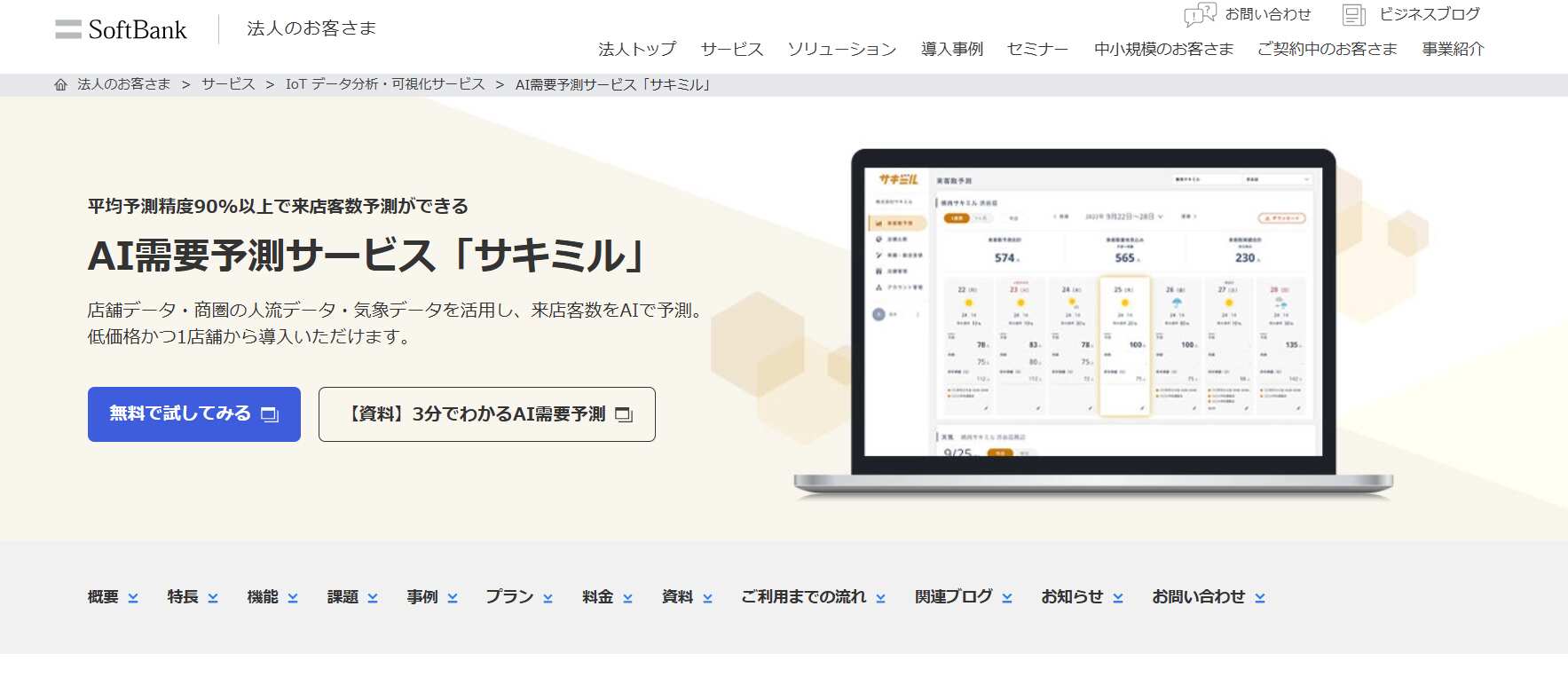Click IoT データ分析・可視化サービス breadcrumb link
This screenshot has height=685, width=1568.
pos(385,84)
